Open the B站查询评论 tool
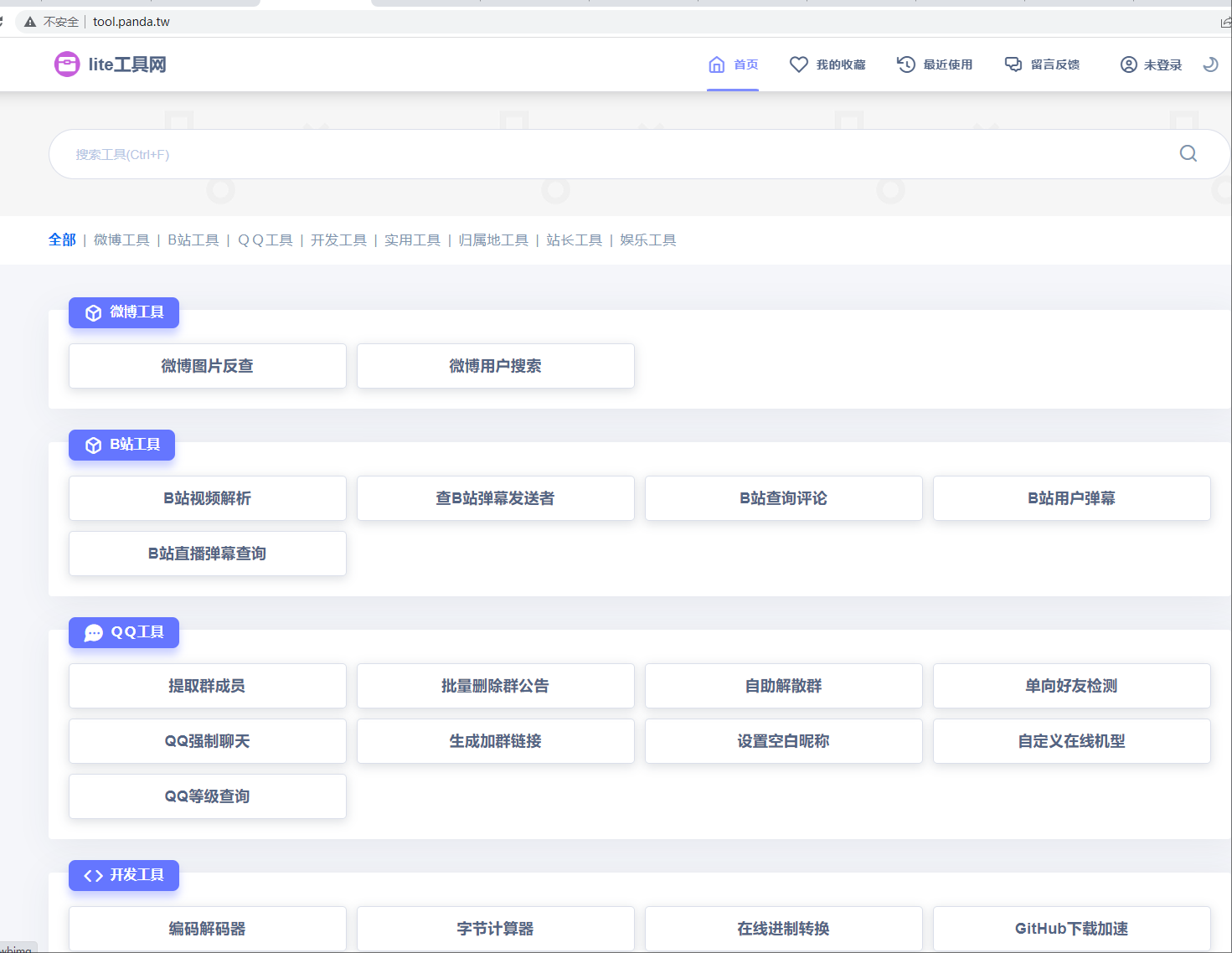This screenshot has height=953, width=1232. [x=784, y=498]
